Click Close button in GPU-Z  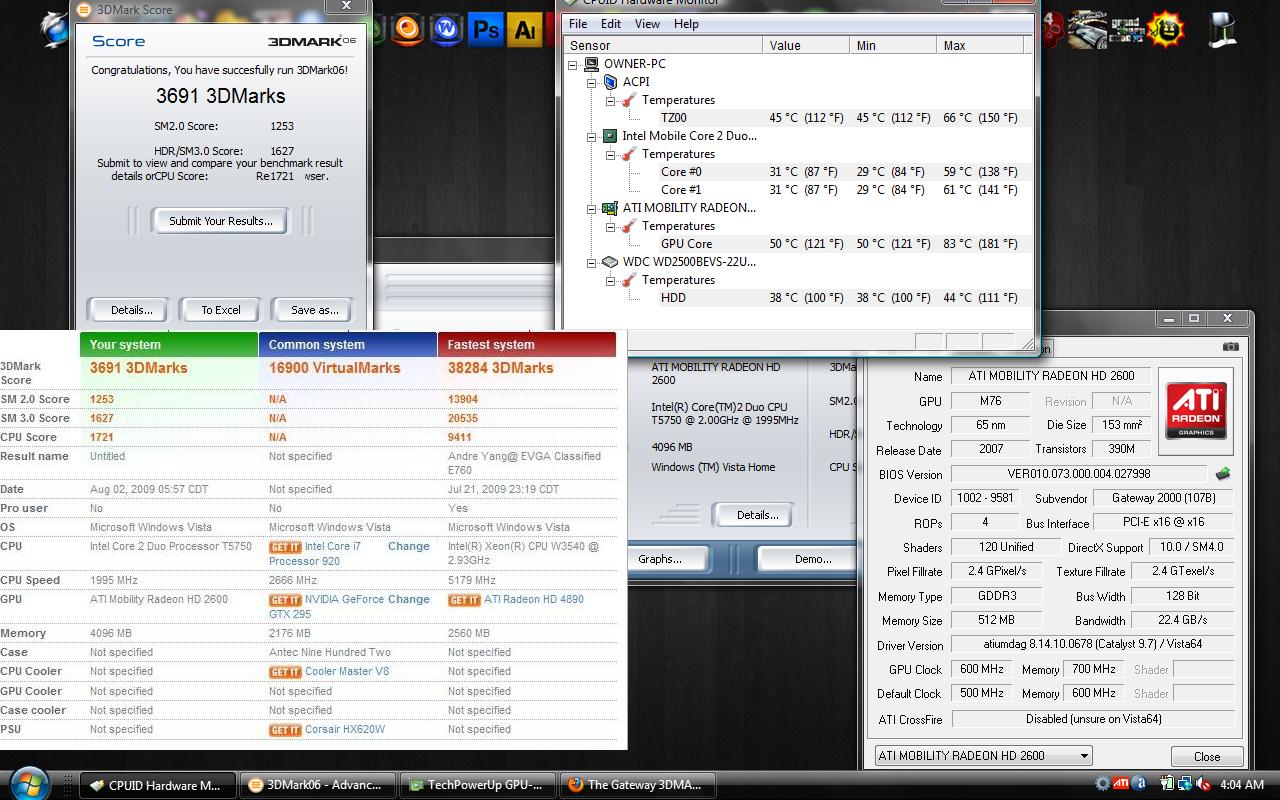coord(1206,757)
